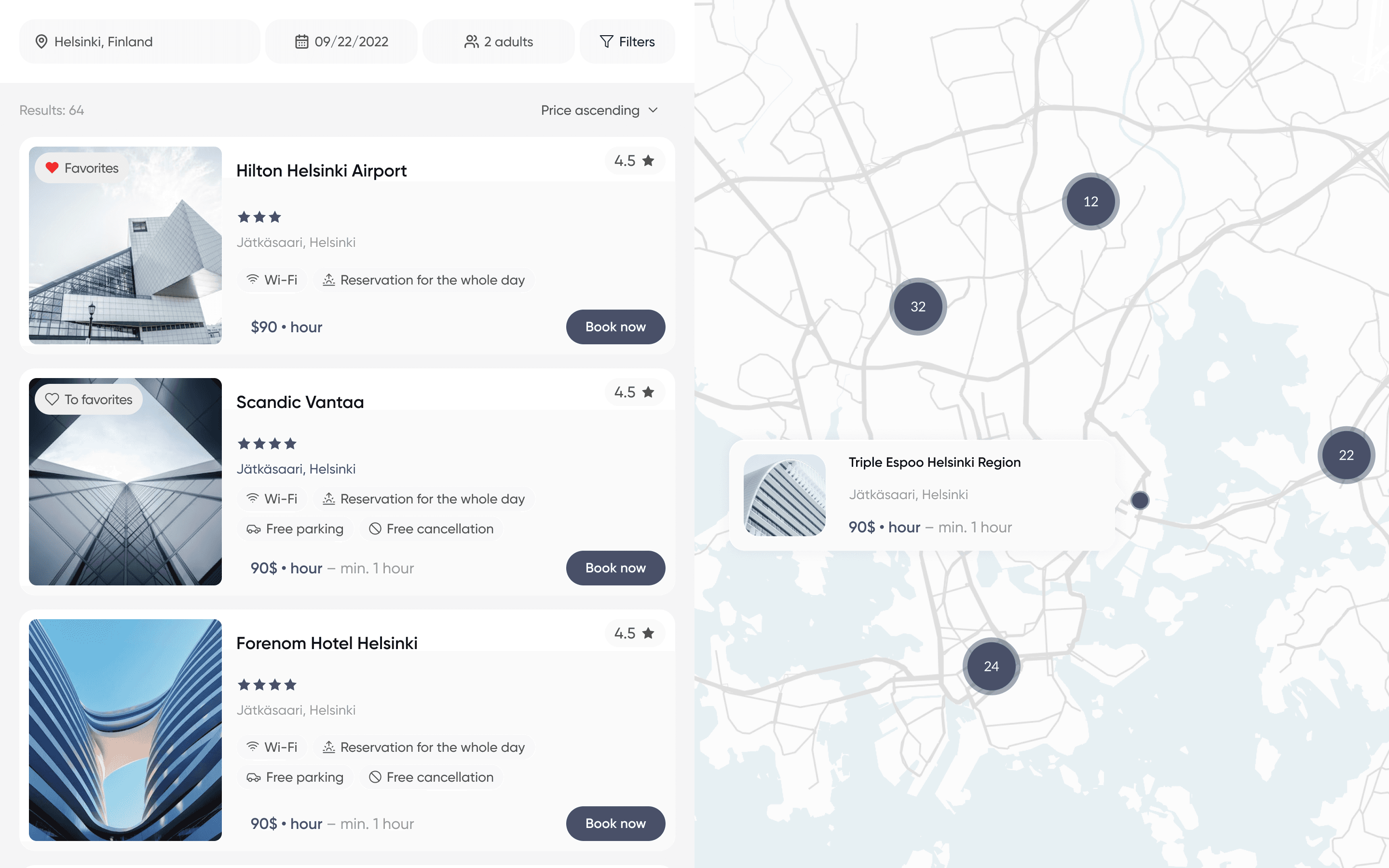
Task: Click the Helsinki, Finland location field
Action: coord(139,41)
